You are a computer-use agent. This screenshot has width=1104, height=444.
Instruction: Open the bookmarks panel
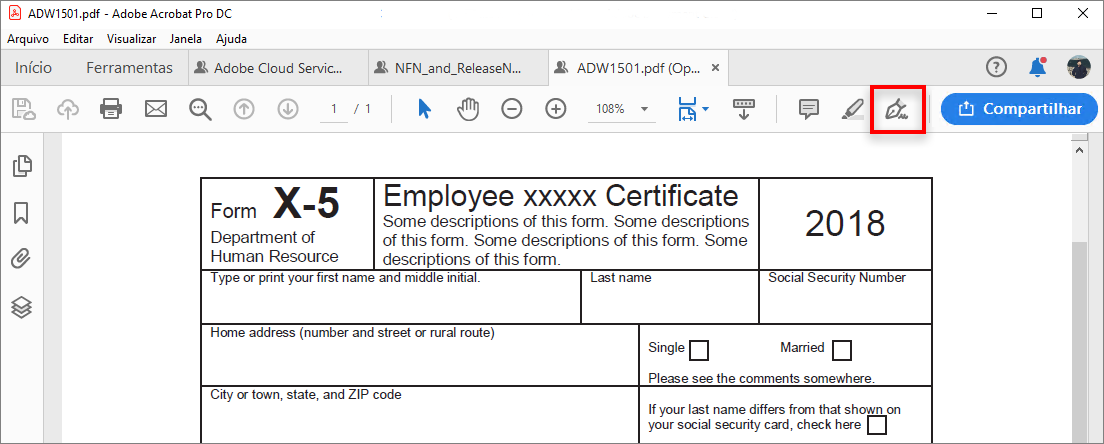tap(21, 213)
